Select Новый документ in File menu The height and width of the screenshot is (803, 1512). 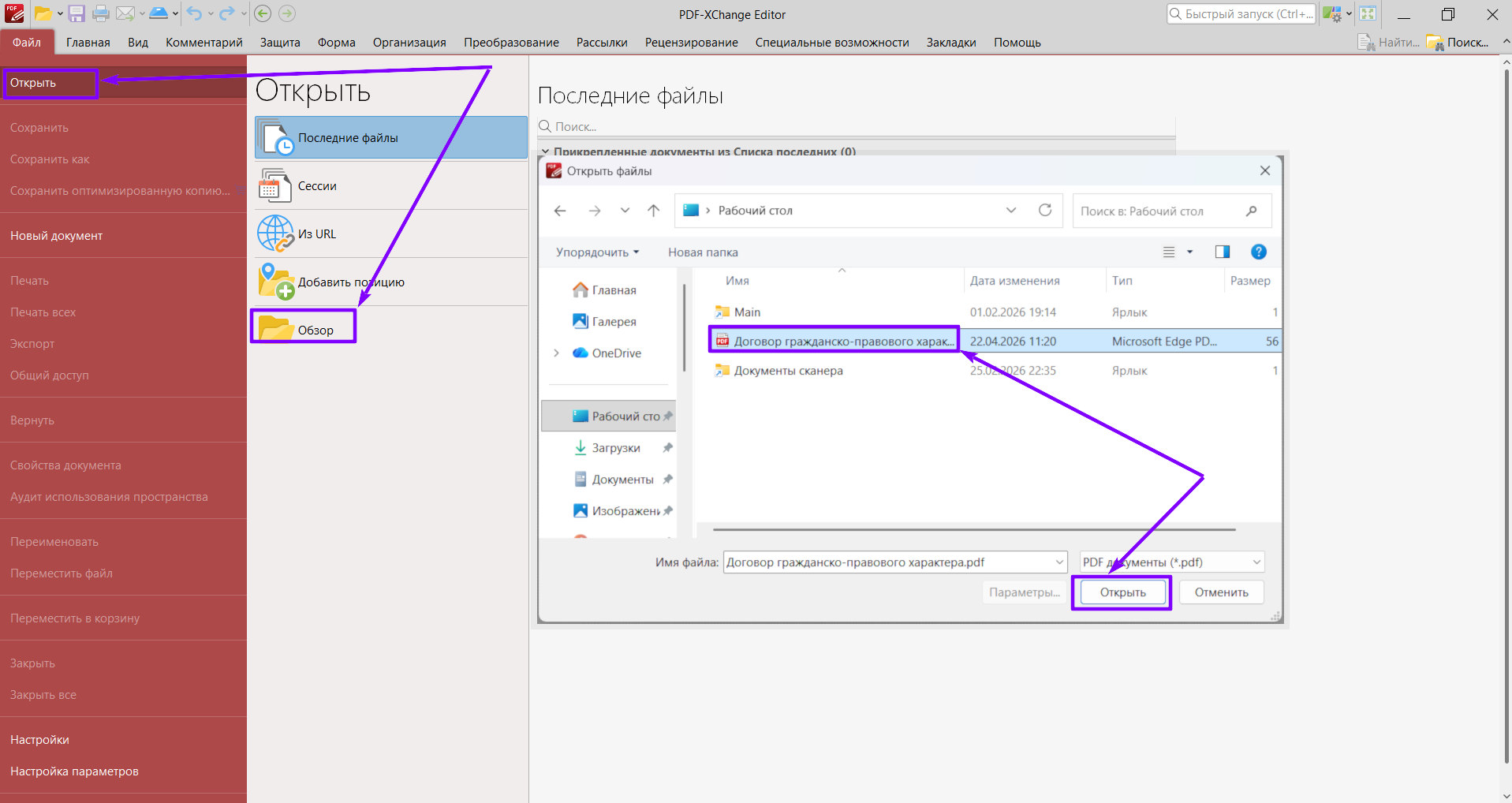pos(123,236)
